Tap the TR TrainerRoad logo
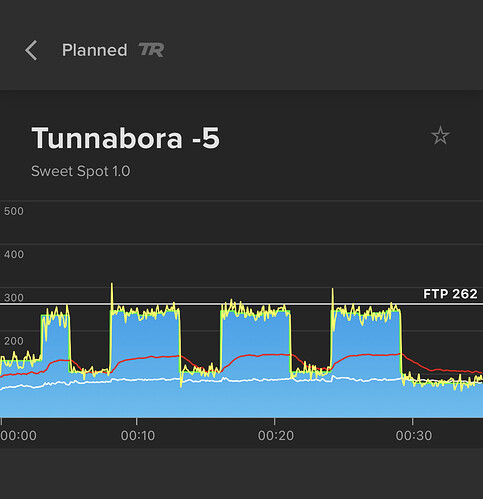The width and height of the screenshot is (483, 499). 151,50
